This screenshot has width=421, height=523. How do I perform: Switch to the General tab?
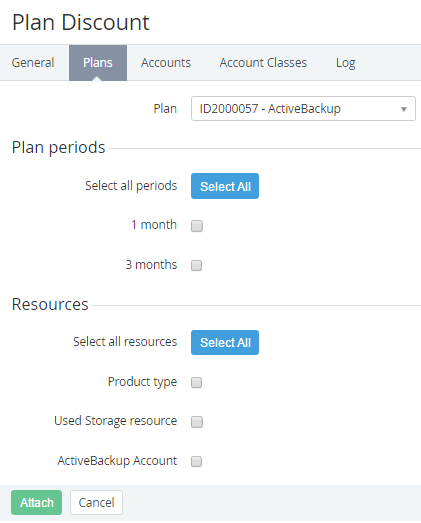pos(33,63)
